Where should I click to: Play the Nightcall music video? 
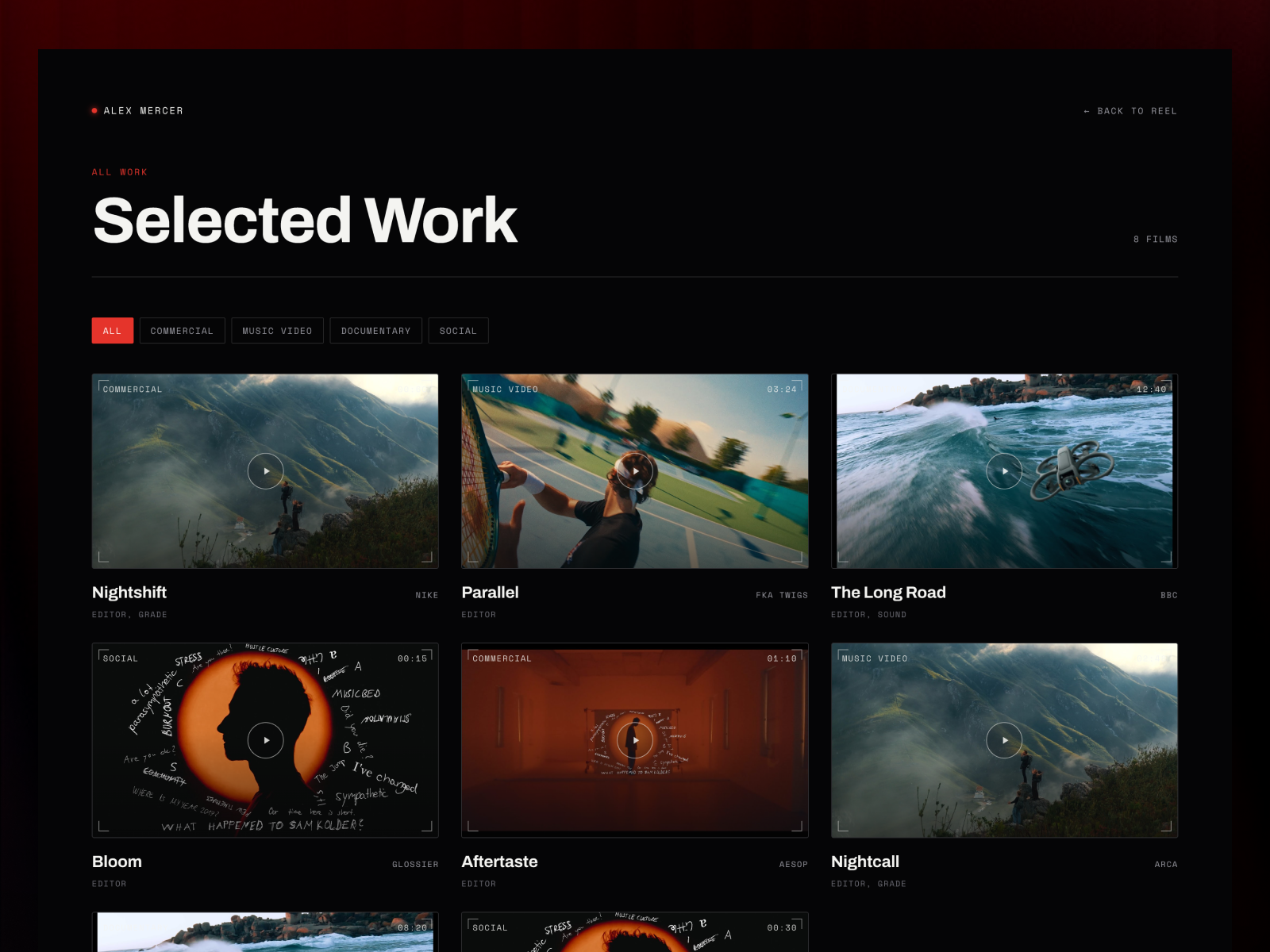[x=1004, y=740]
